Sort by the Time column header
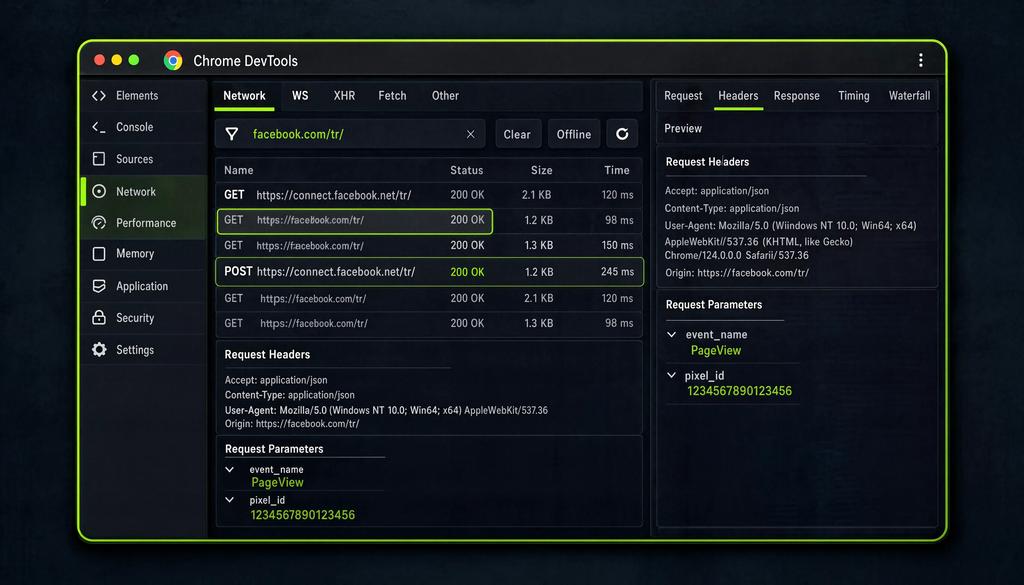 616,170
